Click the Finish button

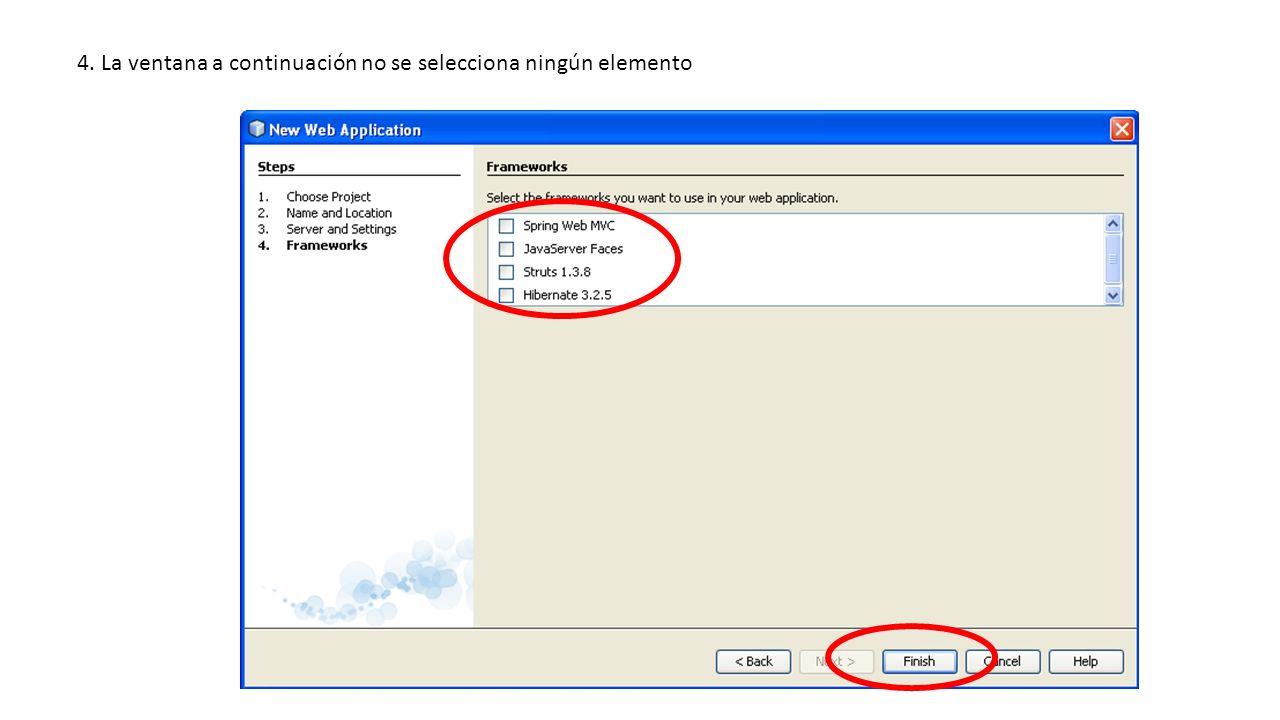919,661
